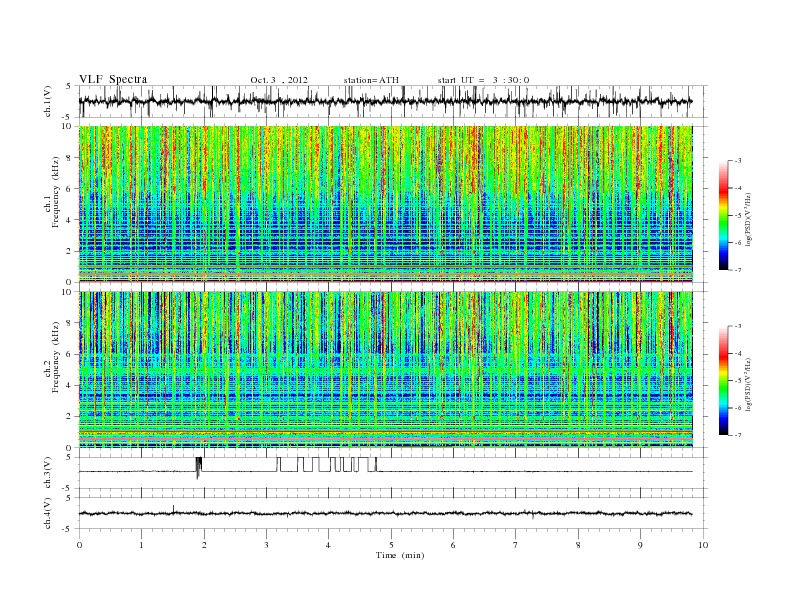Click inside the ch.1 spectrogram panel
The width and height of the screenshot is (792, 612).
(385, 204)
